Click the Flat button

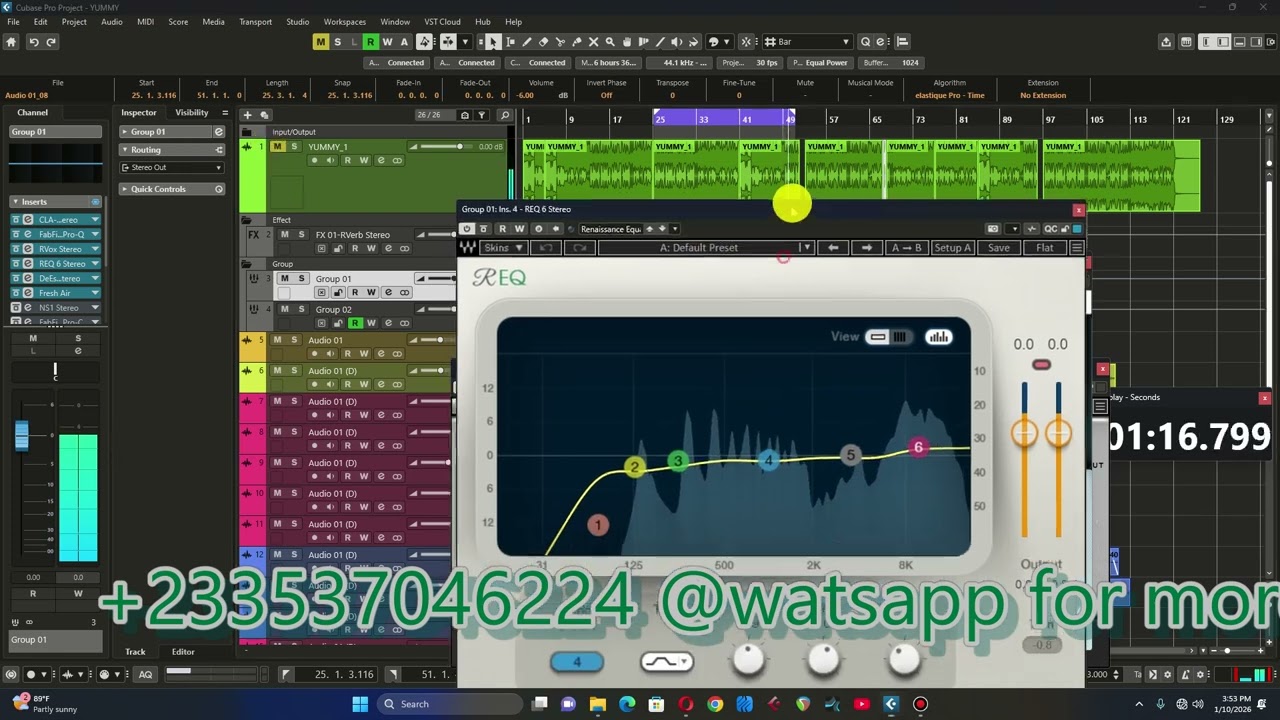(1045, 247)
